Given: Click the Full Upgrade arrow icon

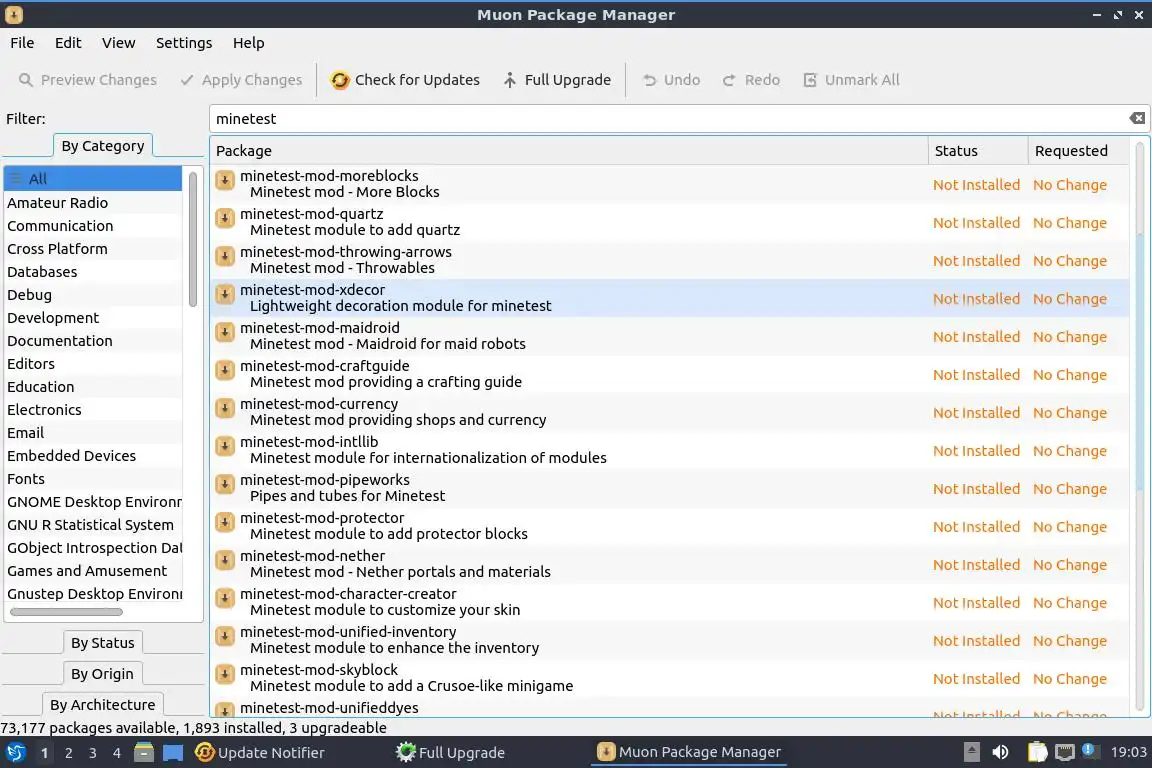Looking at the screenshot, I should (510, 80).
